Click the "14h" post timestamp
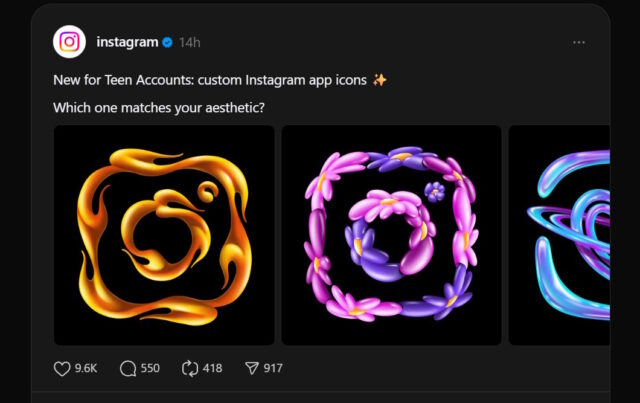This screenshot has width=640, height=403. pyautogui.click(x=190, y=42)
